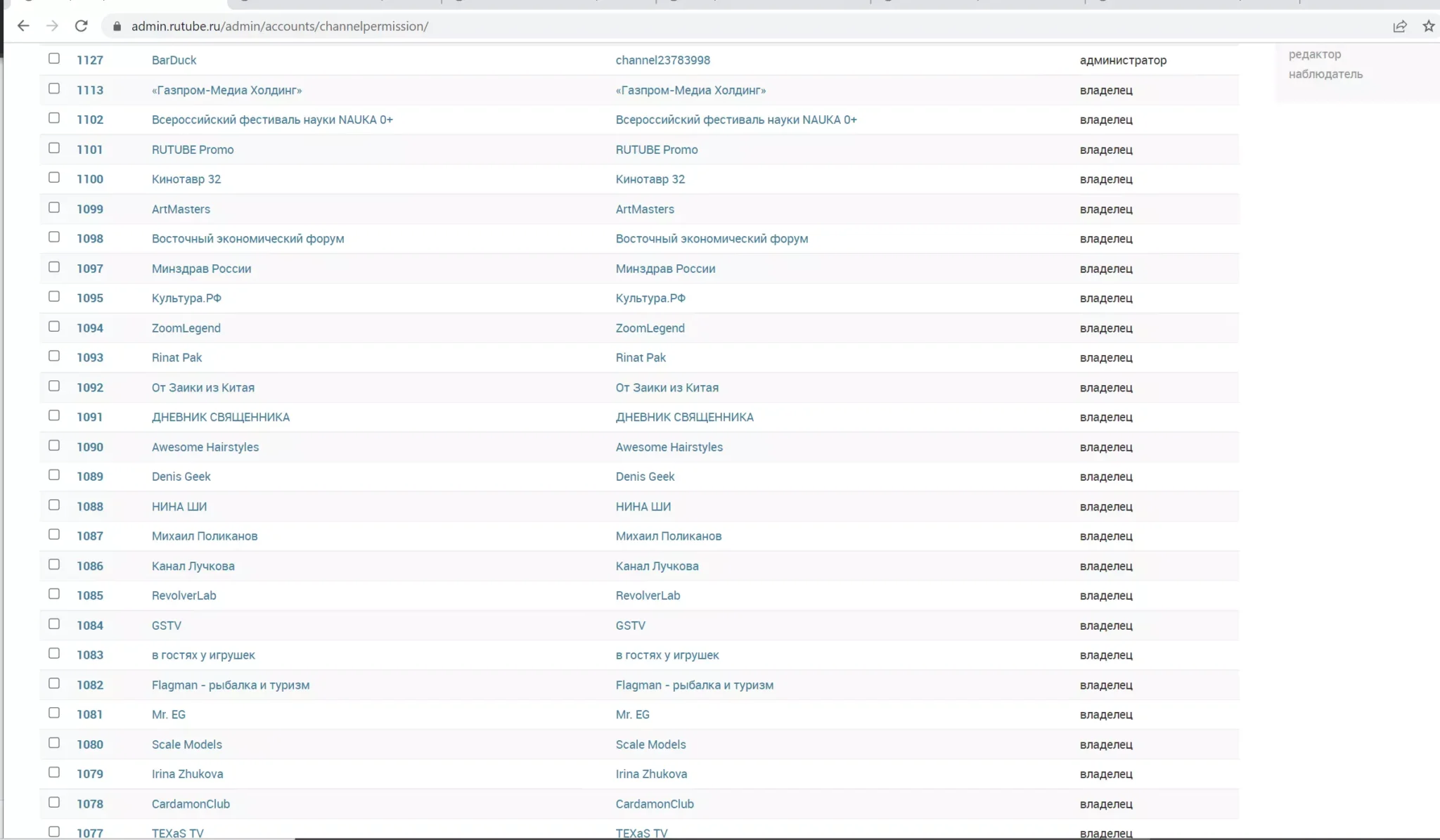Open permission record 1092
Viewport: 1440px width, 840px height.
pyautogui.click(x=90, y=388)
